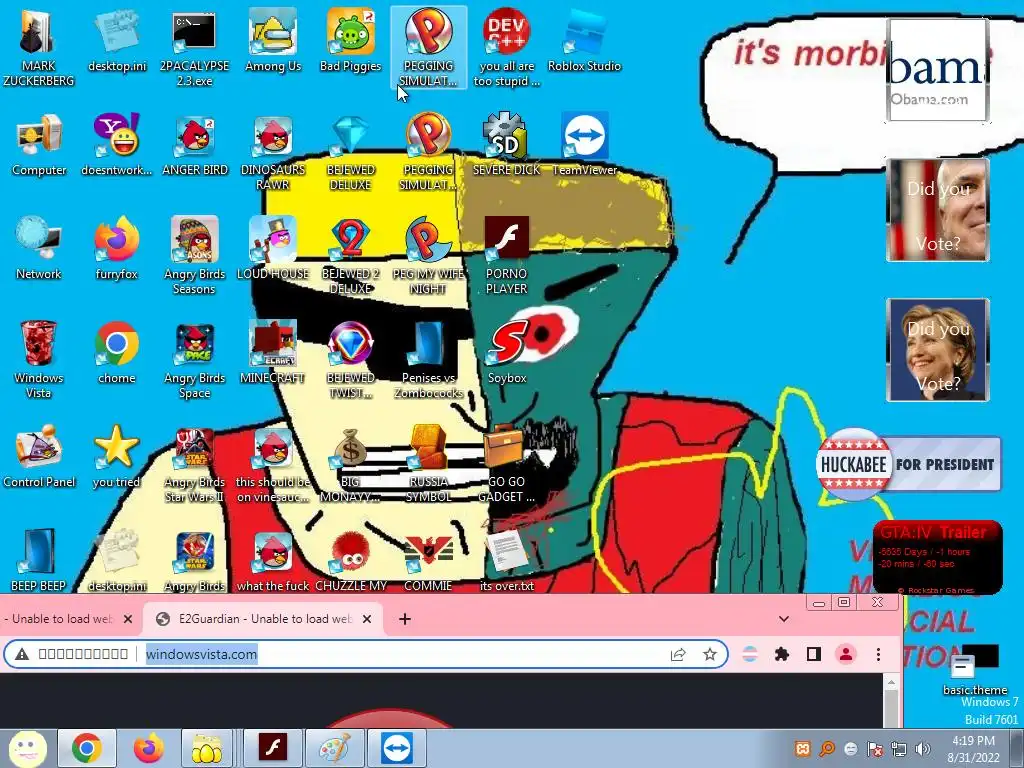The image size is (1024, 768).
Task: Click the BIG MONAYY money bag icon
Action: tap(351, 464)
